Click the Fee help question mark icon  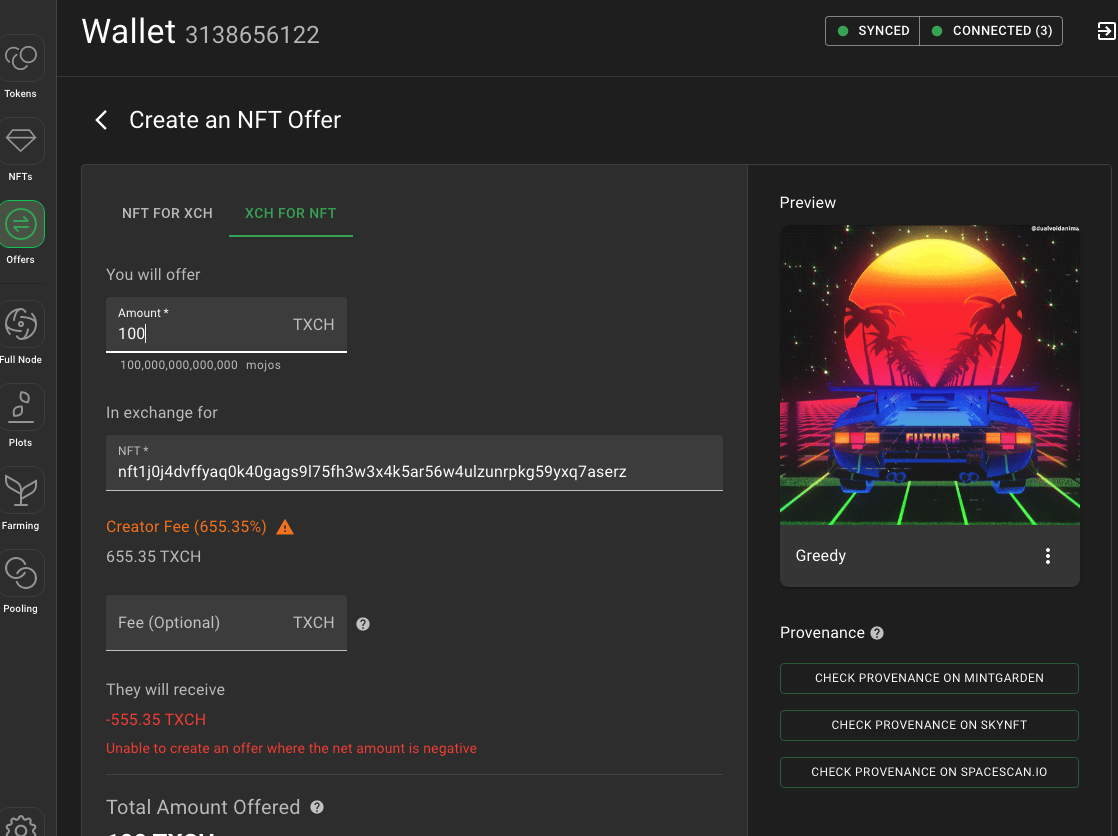click(363, 624)
